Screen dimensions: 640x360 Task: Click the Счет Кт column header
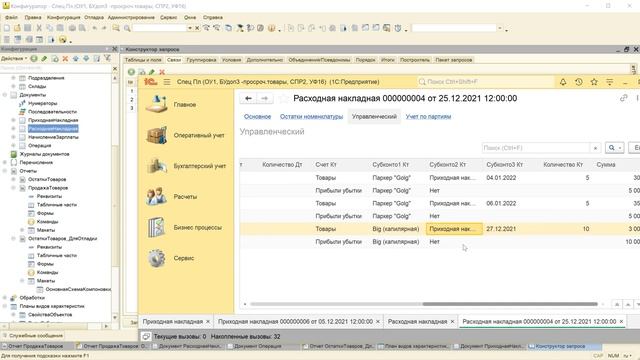325,165
